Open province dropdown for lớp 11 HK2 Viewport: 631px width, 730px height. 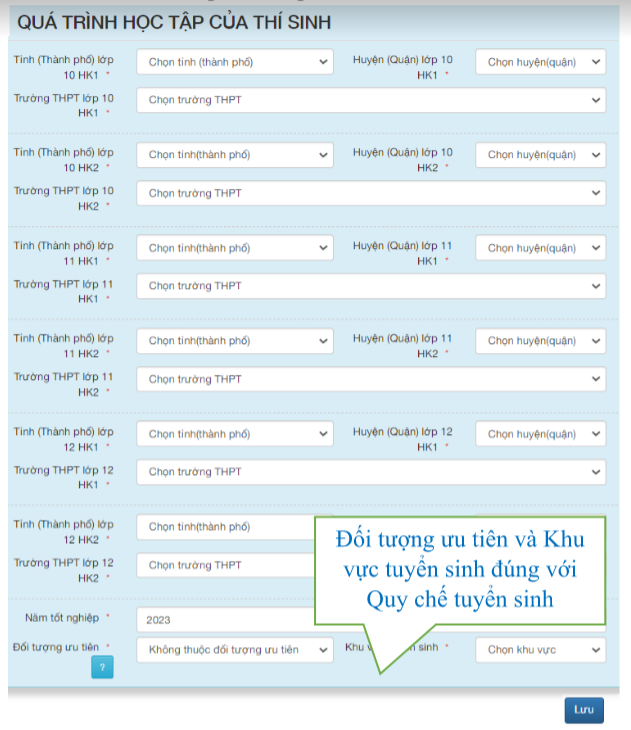[235, 341]
